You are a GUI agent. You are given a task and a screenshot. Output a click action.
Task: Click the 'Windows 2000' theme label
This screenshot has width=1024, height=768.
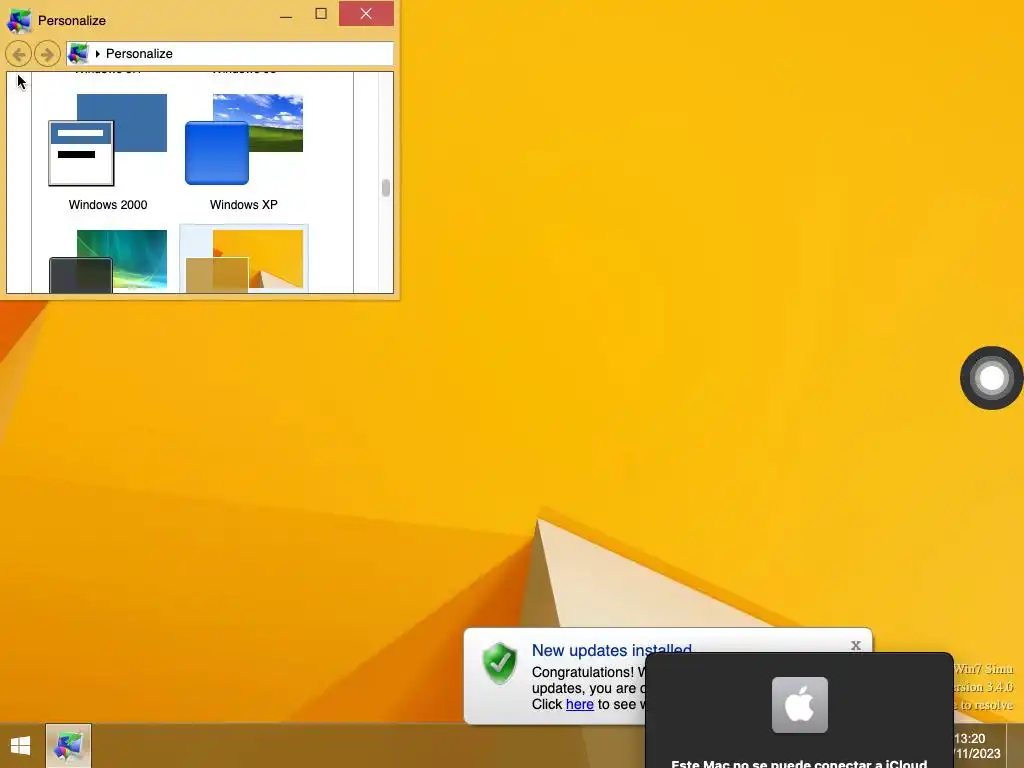(x=108, y=205)
